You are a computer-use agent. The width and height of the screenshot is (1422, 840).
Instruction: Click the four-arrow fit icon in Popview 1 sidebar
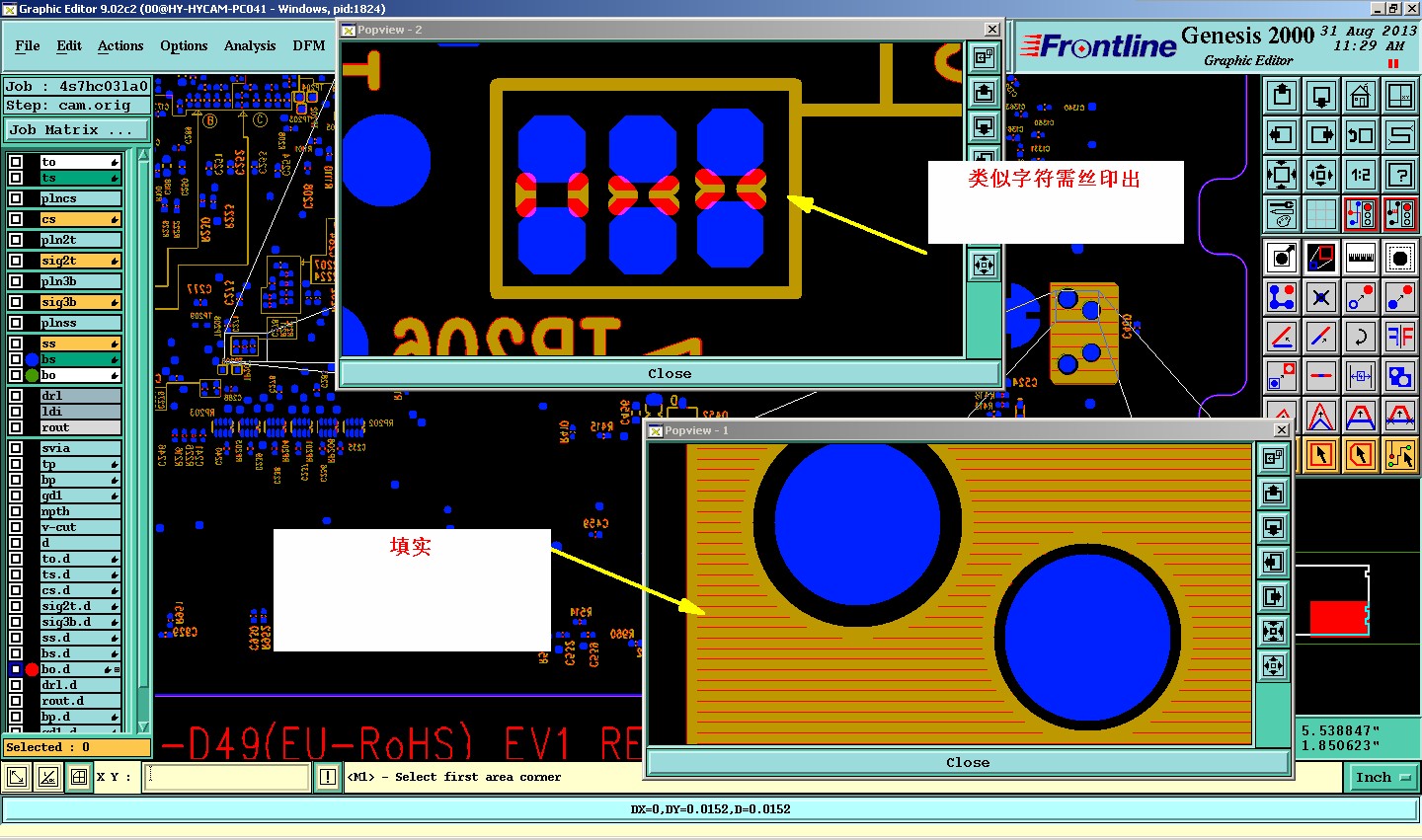1274,631
